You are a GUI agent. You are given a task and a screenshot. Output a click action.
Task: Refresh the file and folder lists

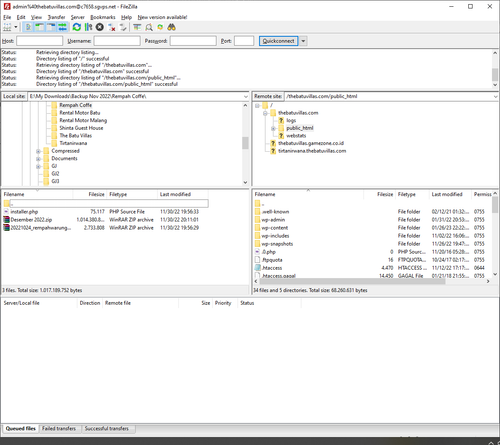click(x=77, y=27)
